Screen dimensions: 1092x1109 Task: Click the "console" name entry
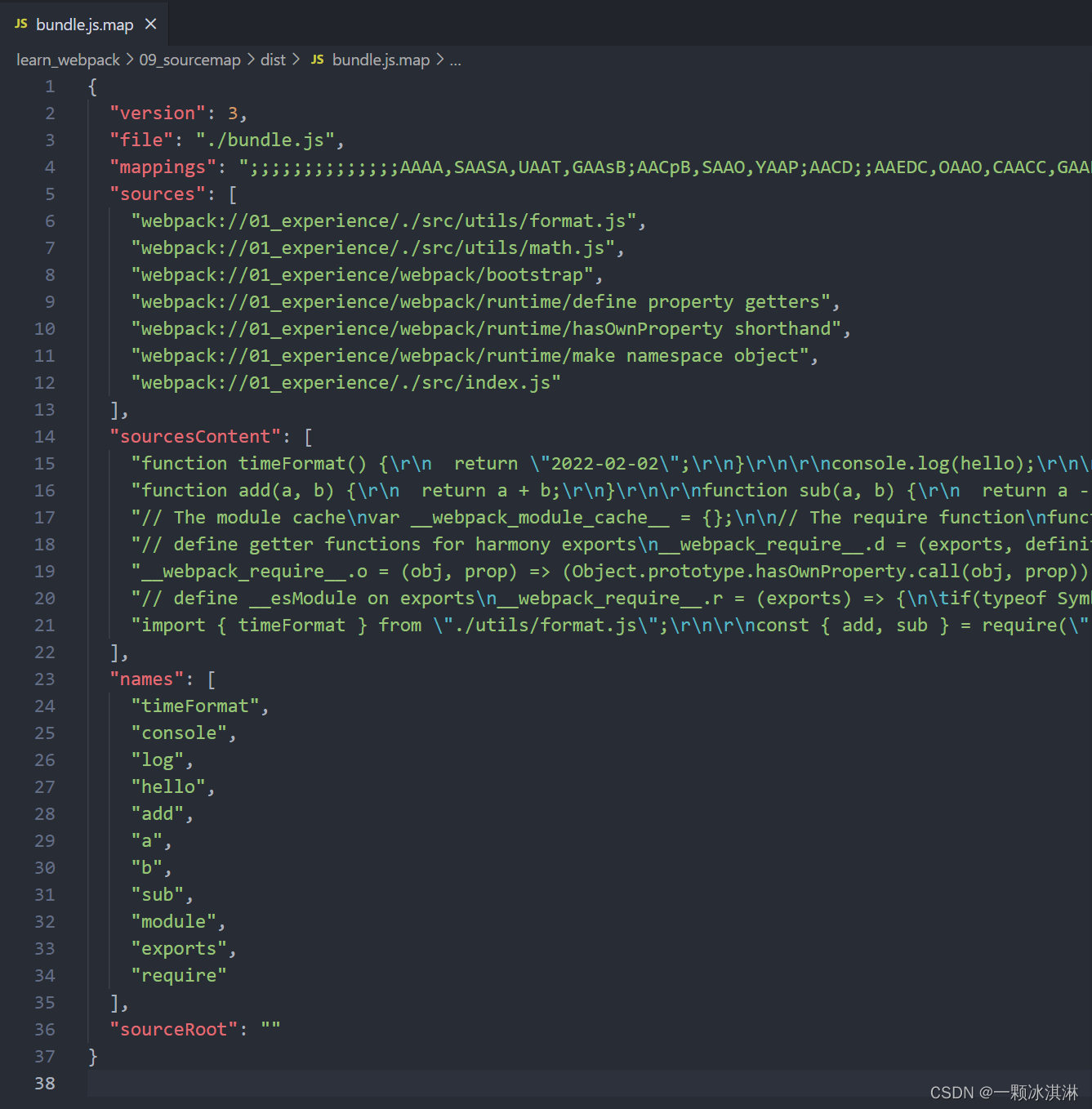click(x=179, y=733)
